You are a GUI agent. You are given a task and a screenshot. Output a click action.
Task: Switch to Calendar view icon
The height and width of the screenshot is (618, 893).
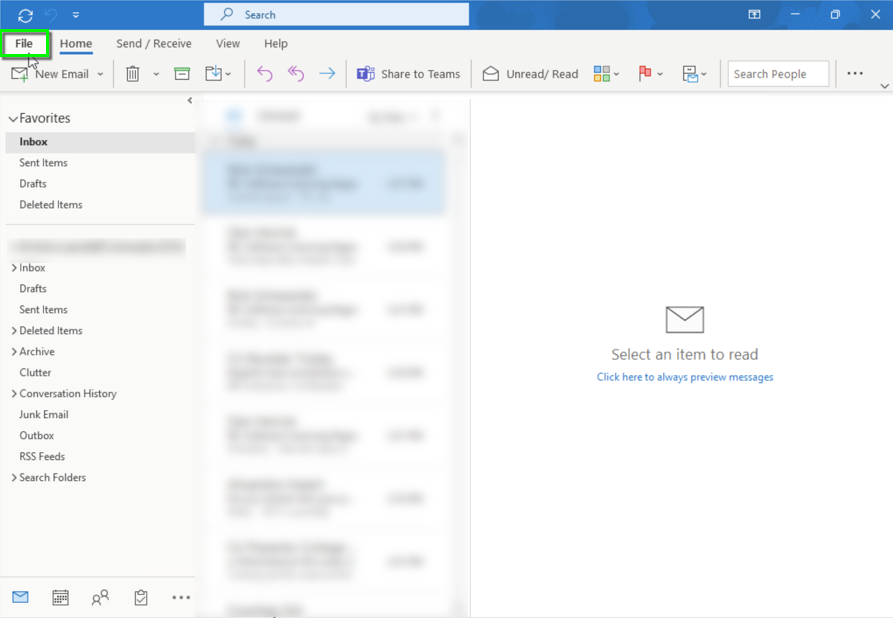click(x=60, y=597)
